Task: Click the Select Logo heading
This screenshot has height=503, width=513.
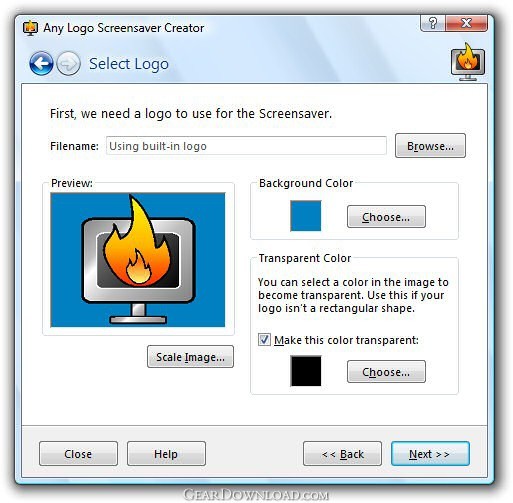Action: 129,64
